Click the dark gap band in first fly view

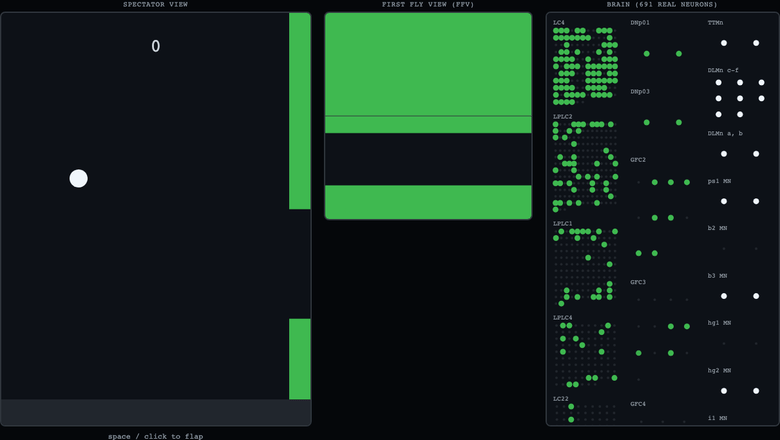click(x=428, y=159)
